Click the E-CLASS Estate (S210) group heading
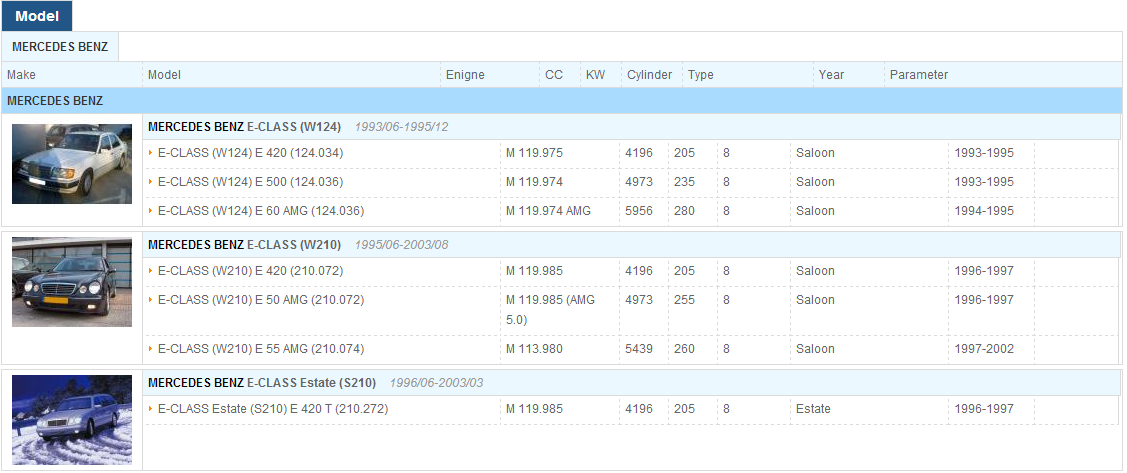 point(262,382)
